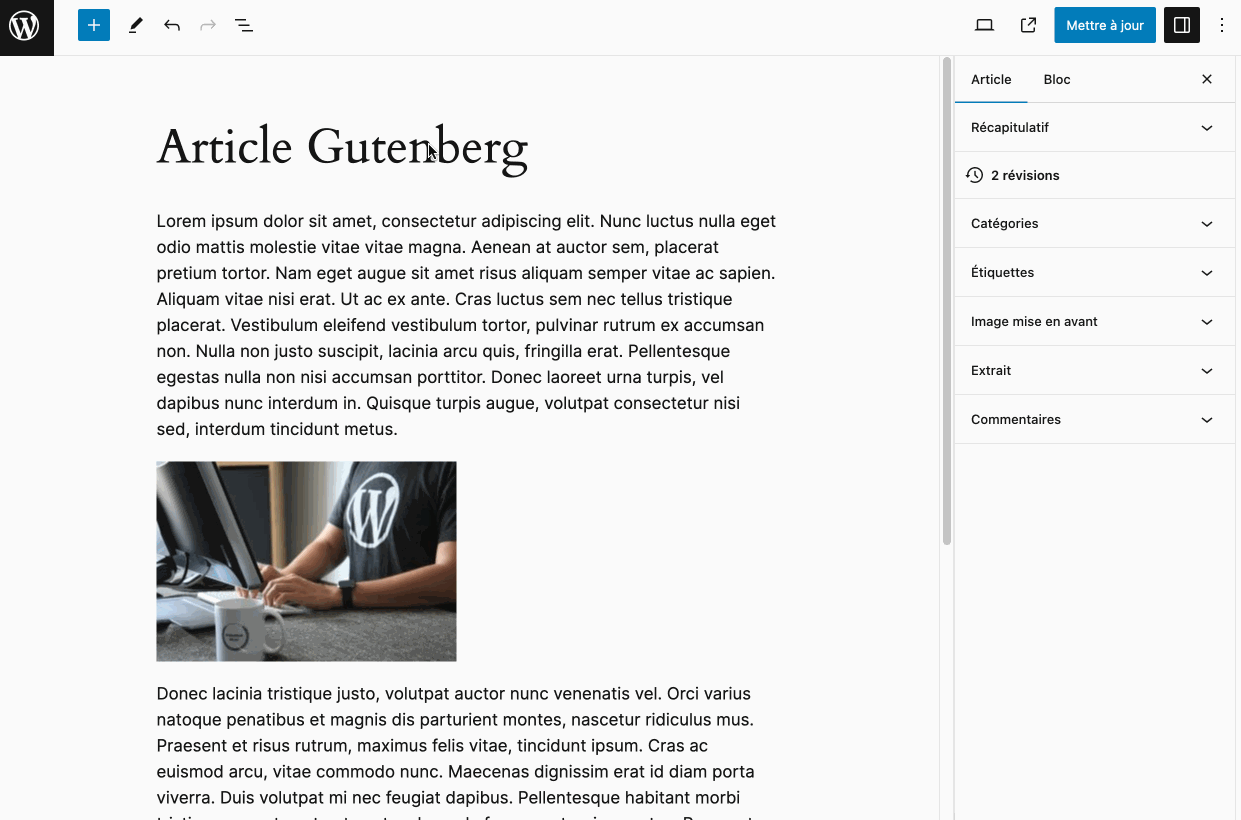Screen dimensions: 1241x820
Task: Click the WordPress logo in the corner
Action: click(x=26, y=27)
